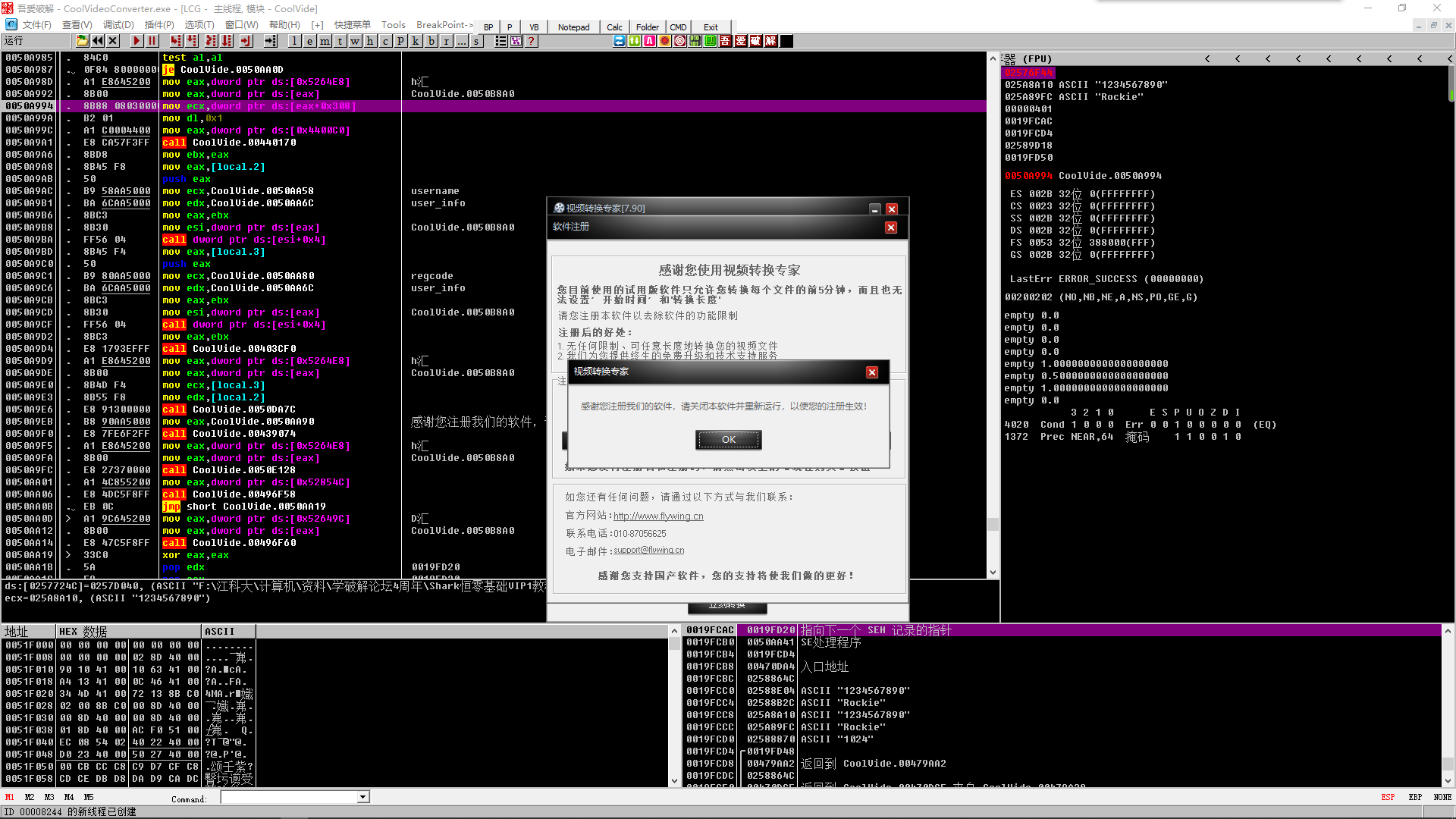1456x819 pixels.
Task: Expand the BreakPoint-> menu
Action: 444,25
